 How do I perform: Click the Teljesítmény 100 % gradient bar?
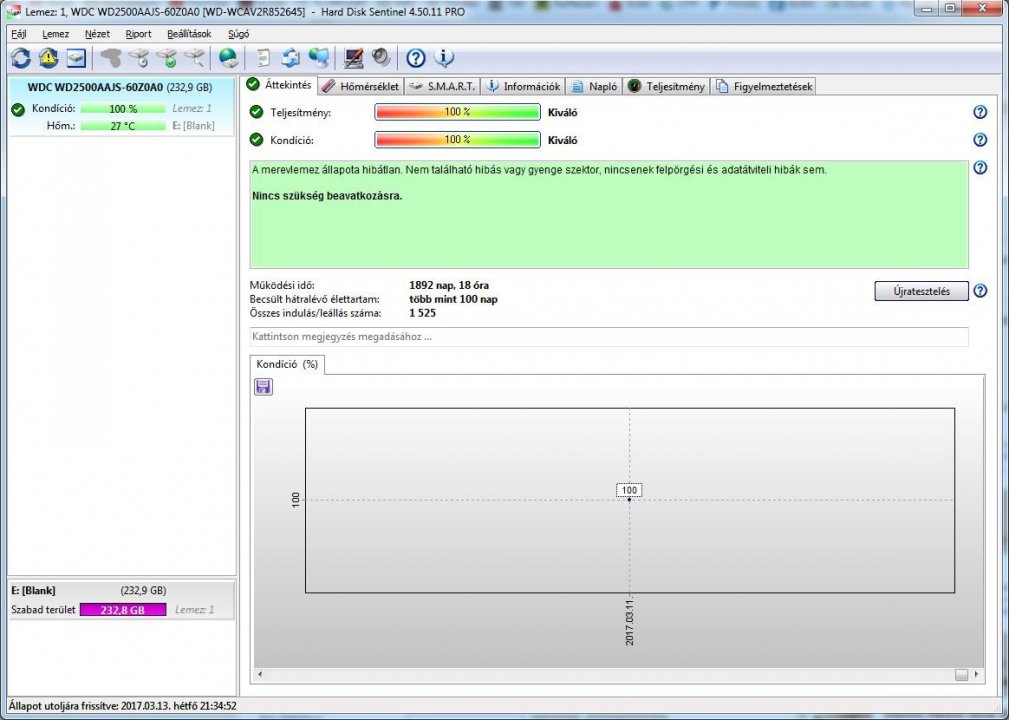coord(458,112)
